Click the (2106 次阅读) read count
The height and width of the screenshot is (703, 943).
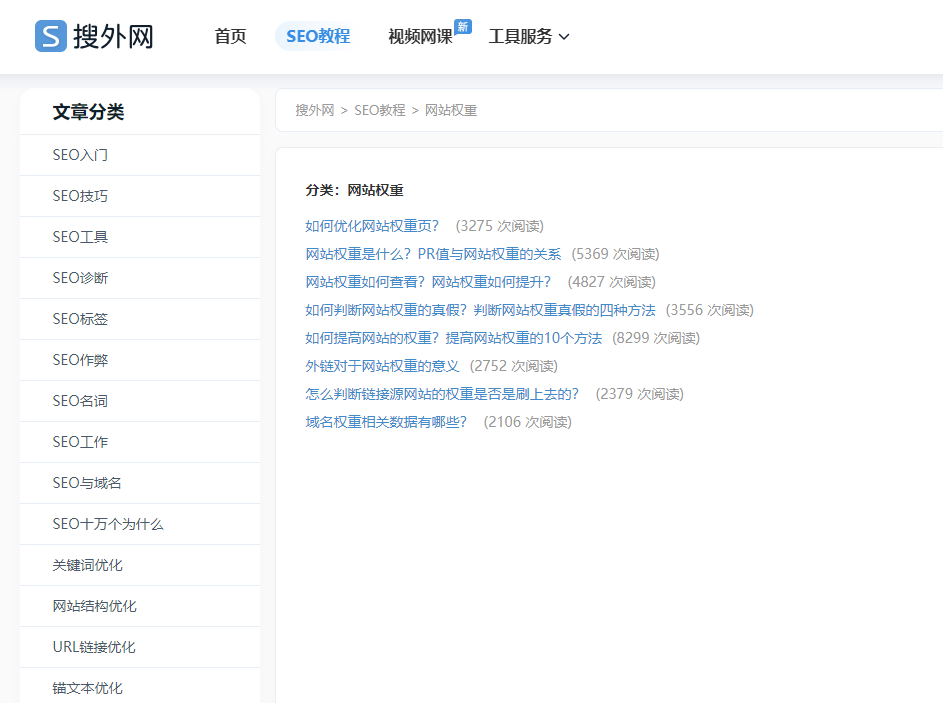[527, 422]
